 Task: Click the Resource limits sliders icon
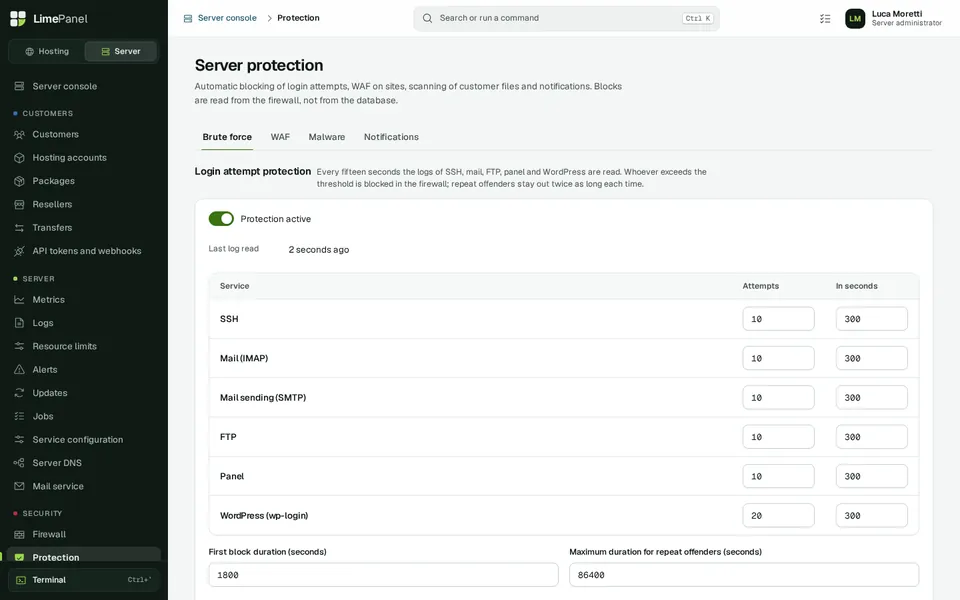(x=20, y=346)
